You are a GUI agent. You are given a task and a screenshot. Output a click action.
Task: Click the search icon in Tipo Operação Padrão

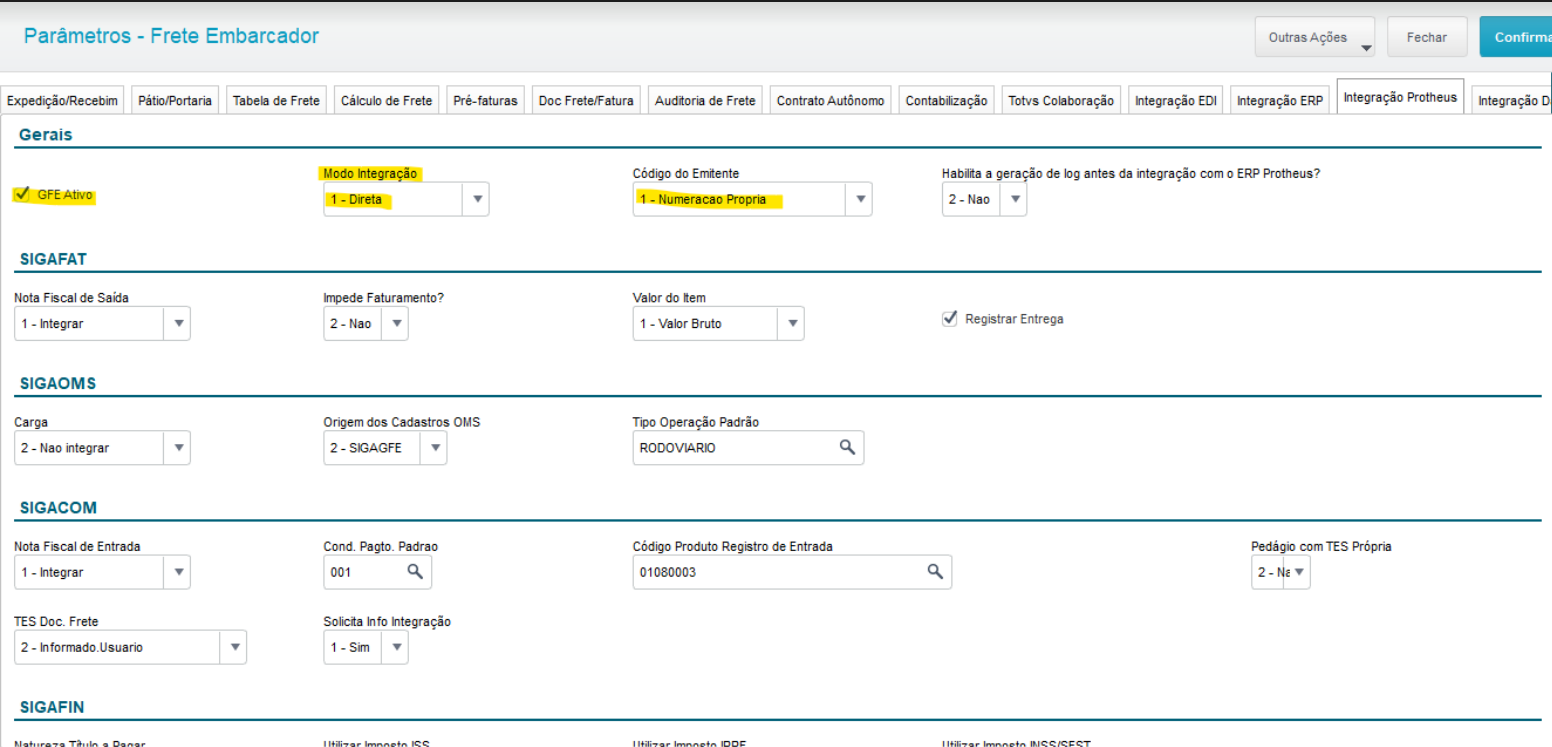click(847, 447)
